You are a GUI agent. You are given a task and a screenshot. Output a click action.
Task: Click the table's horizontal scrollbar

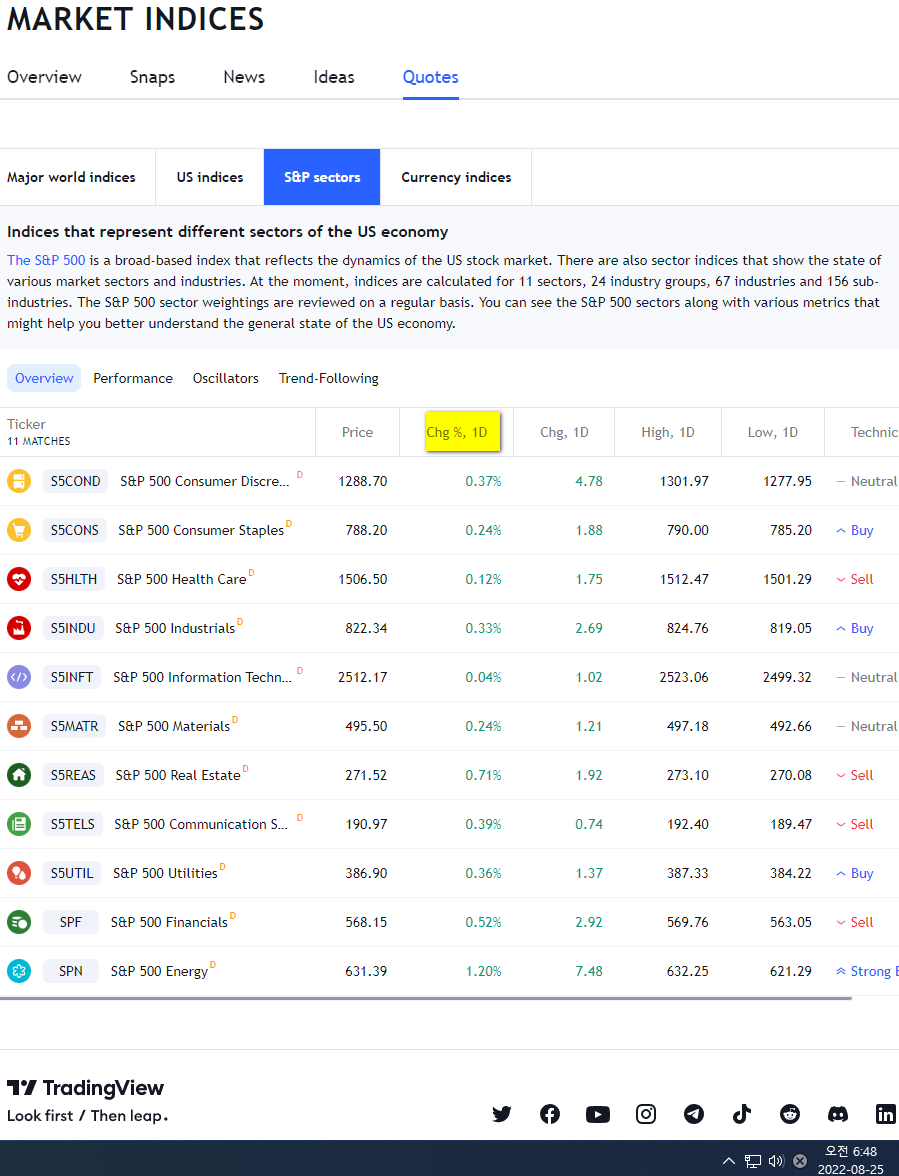(x=426, y=998)
